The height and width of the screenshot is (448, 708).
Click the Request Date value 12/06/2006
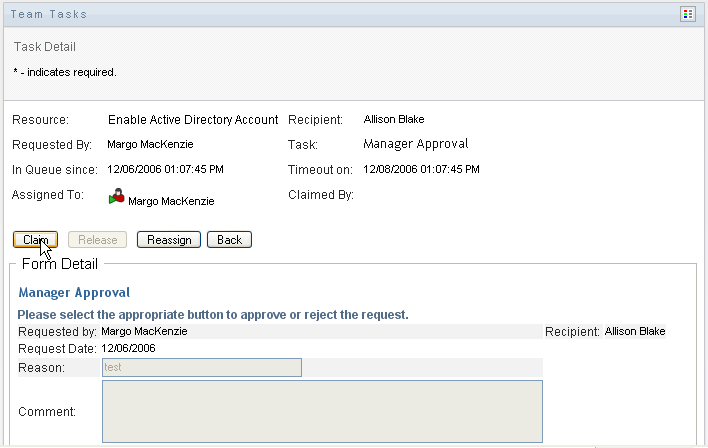click(x=128, y=349)
